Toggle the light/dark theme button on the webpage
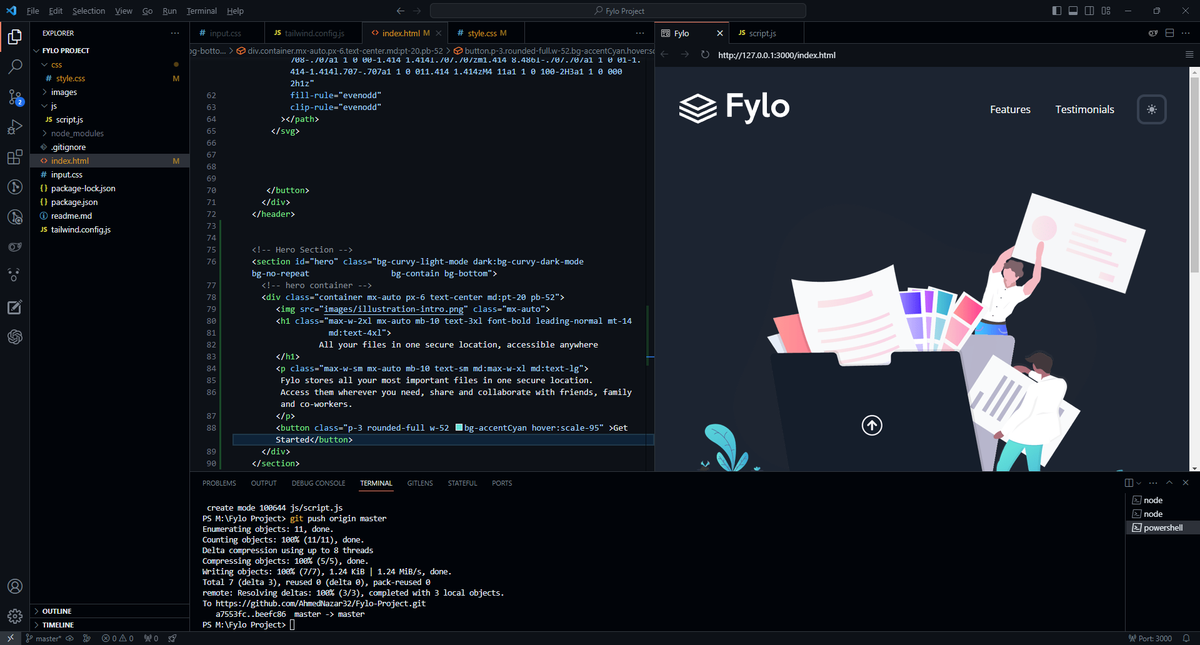 (x=1152, y=110)
